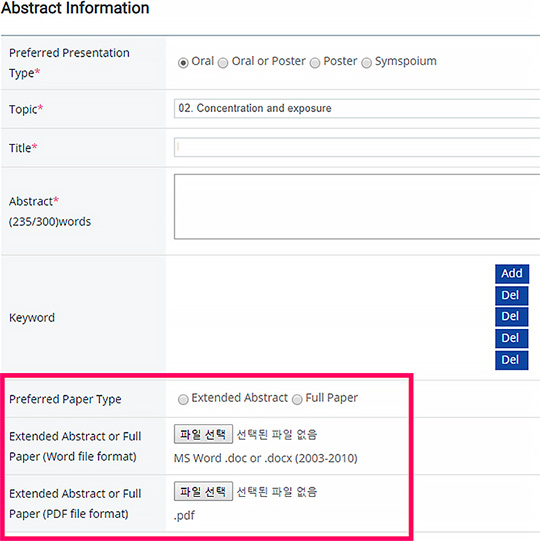This screenshot has height=541, width=540.
Task: Choose a Word file with 파일 선택
Action: tap(203, 434)
